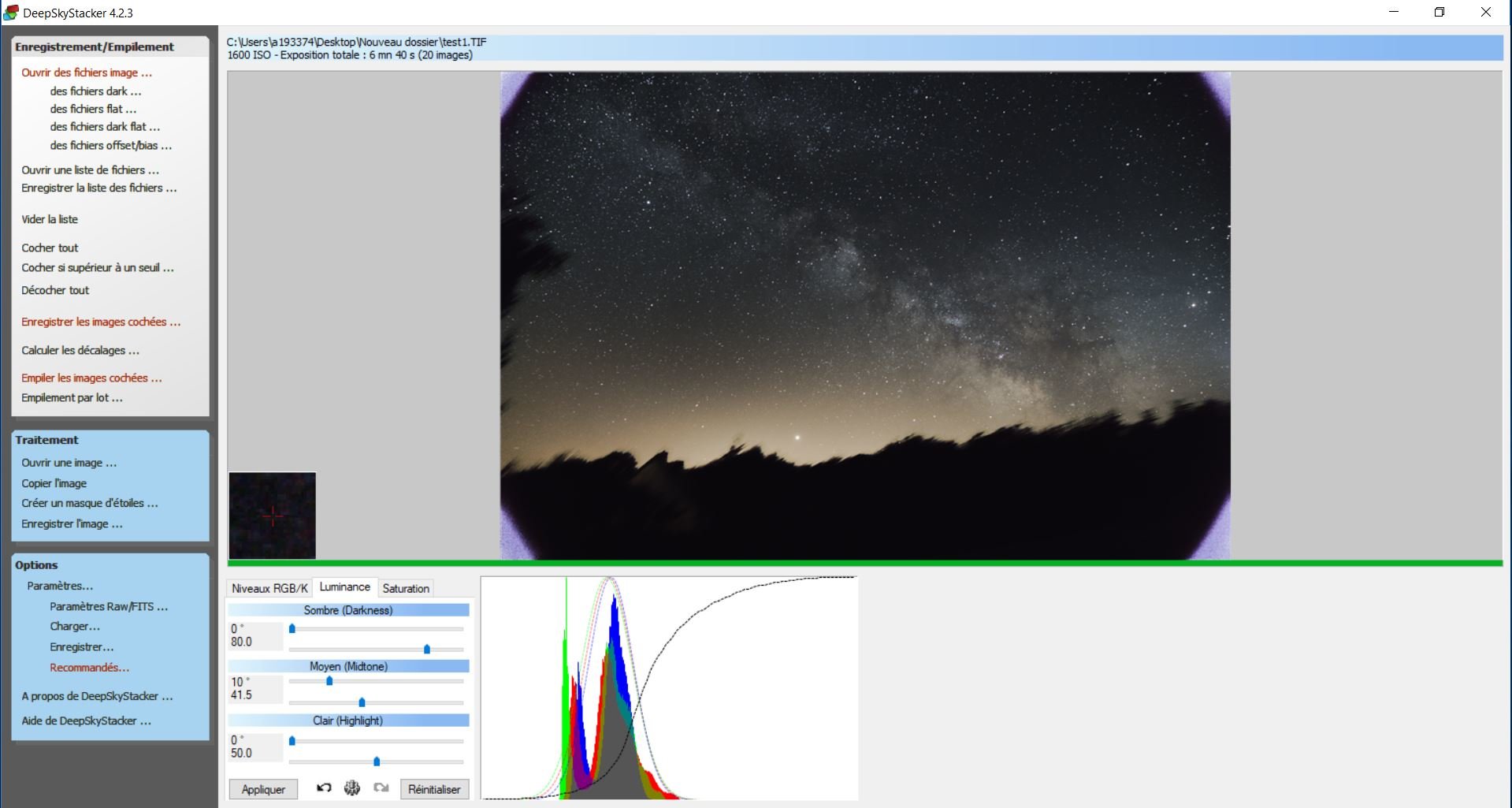Select the Luminance tab

tap(344, 587)
